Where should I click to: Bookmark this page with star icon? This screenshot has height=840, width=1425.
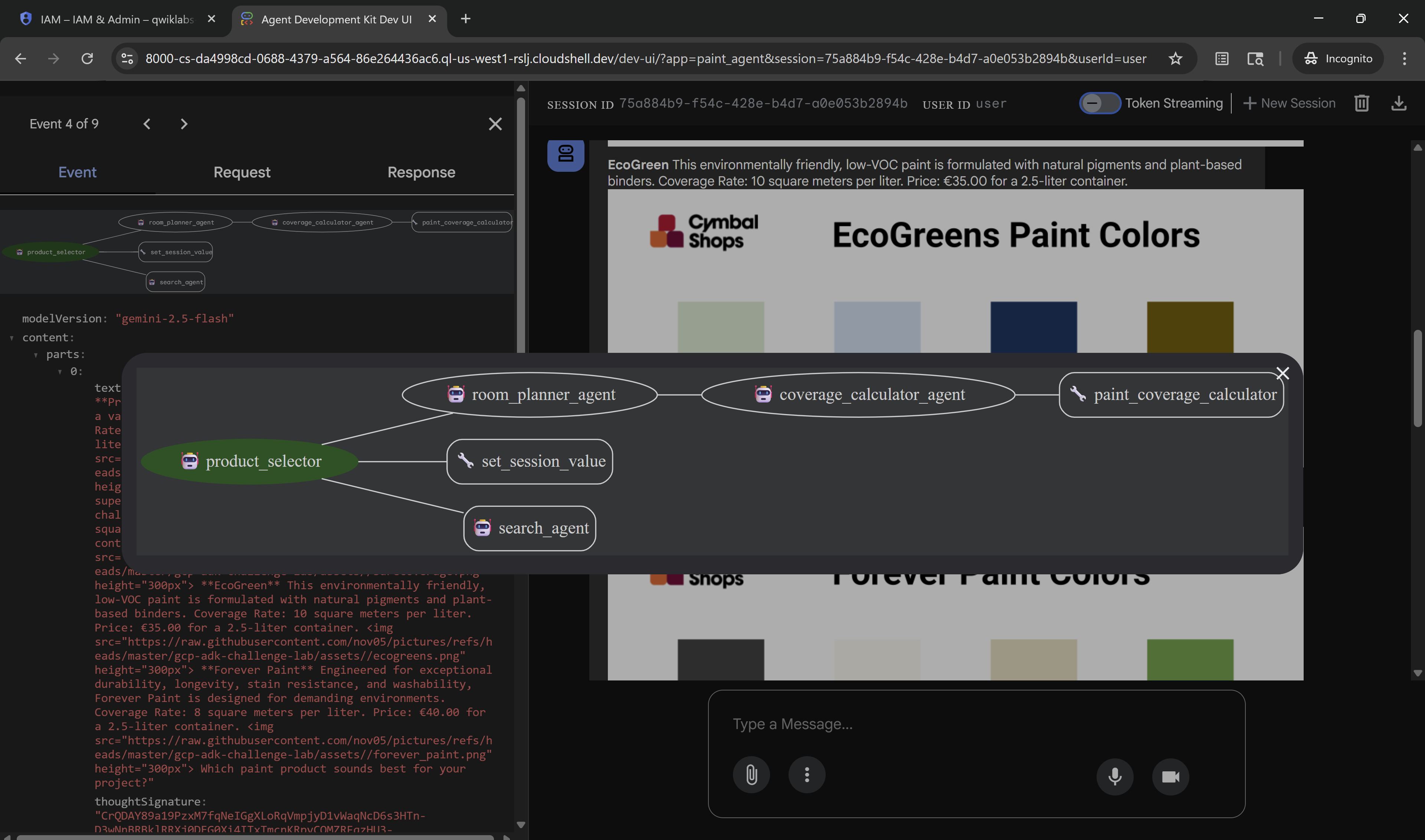1175,58
